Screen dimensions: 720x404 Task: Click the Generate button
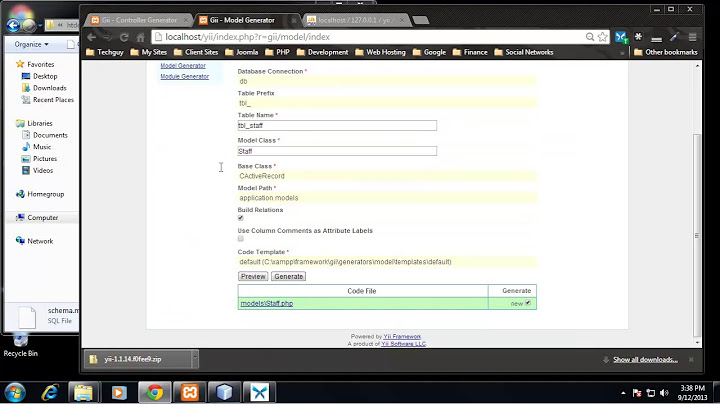(288, 276)
